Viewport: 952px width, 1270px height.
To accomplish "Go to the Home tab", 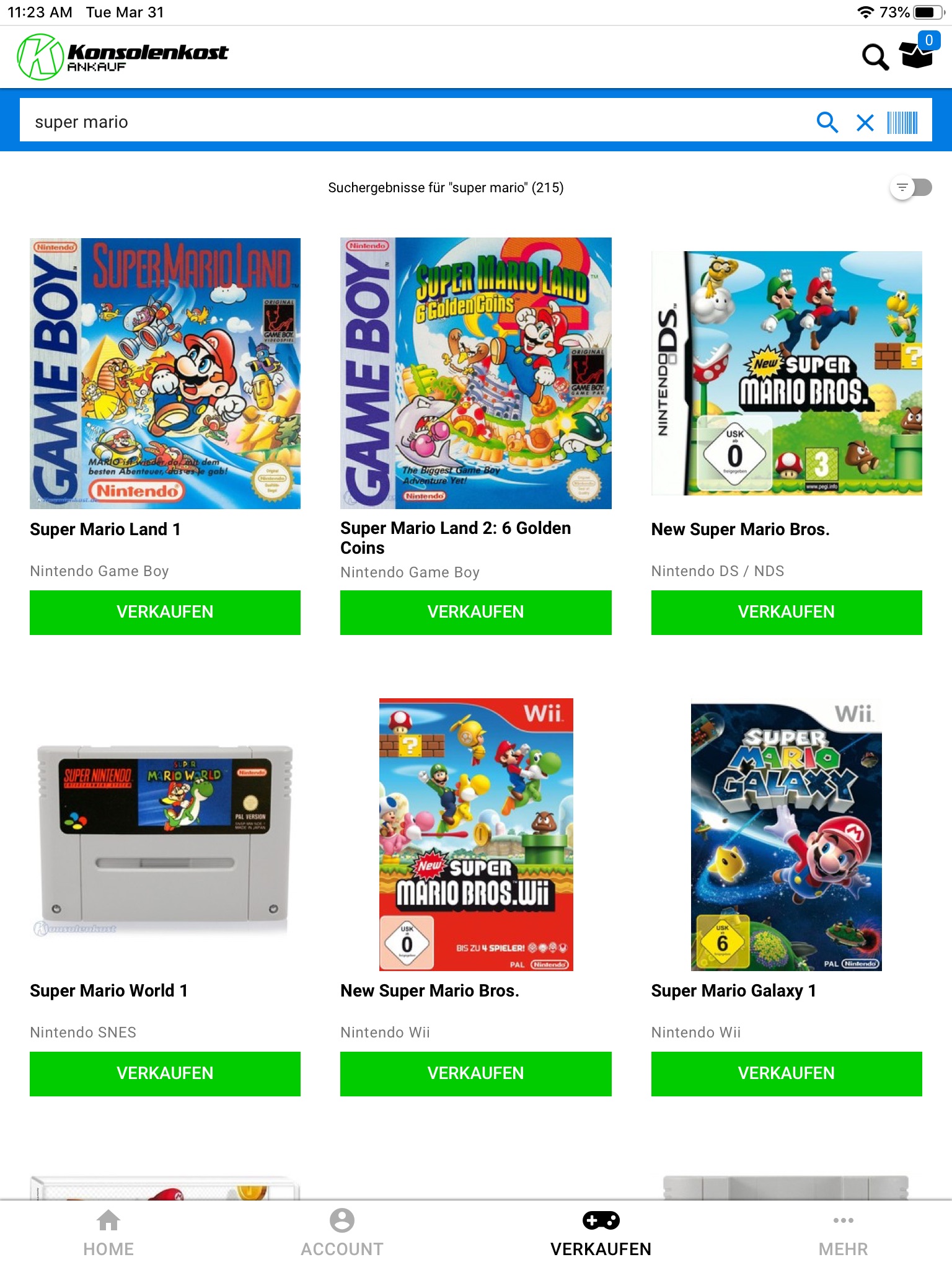I will (109, 1233).
